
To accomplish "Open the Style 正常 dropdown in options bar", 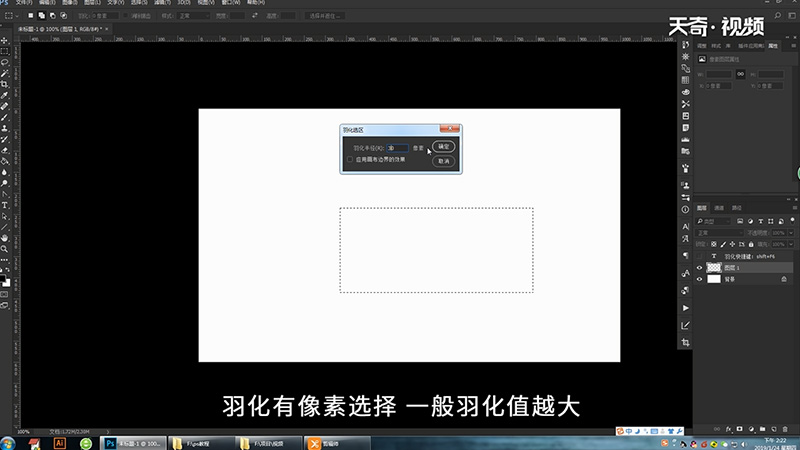I will click(x=193, y=16).
